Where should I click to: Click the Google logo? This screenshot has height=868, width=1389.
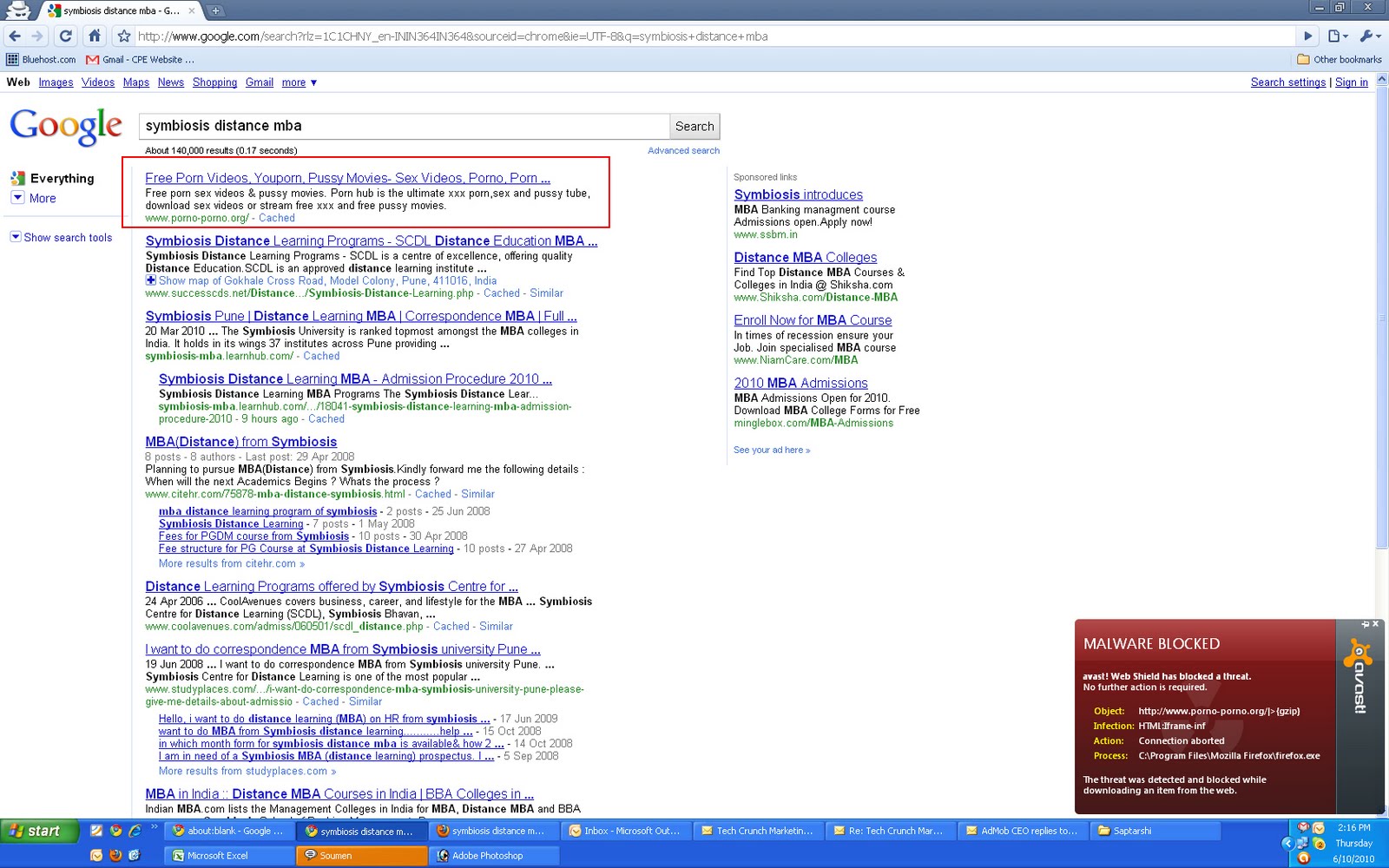[x=66, y=127]
